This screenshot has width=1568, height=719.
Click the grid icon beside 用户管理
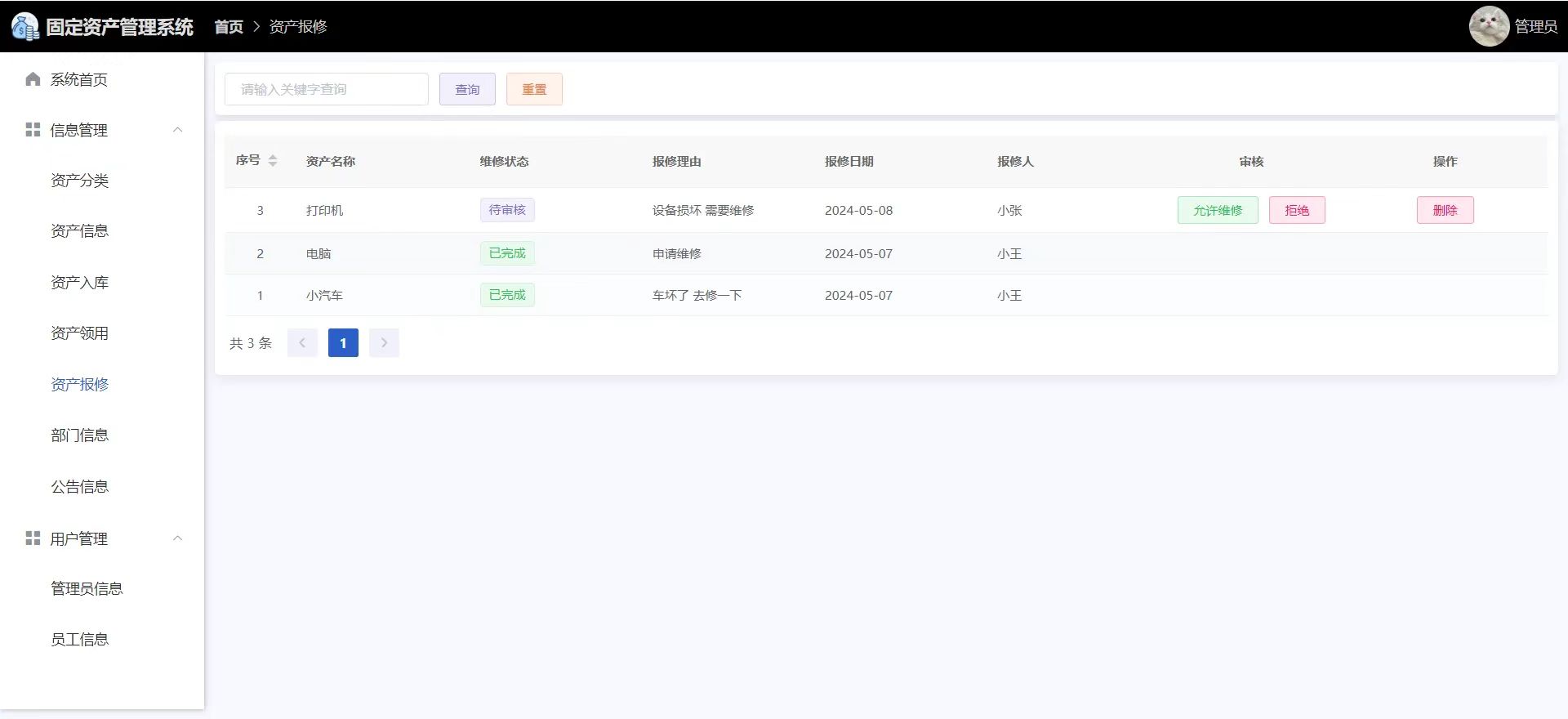click(33, 538)
